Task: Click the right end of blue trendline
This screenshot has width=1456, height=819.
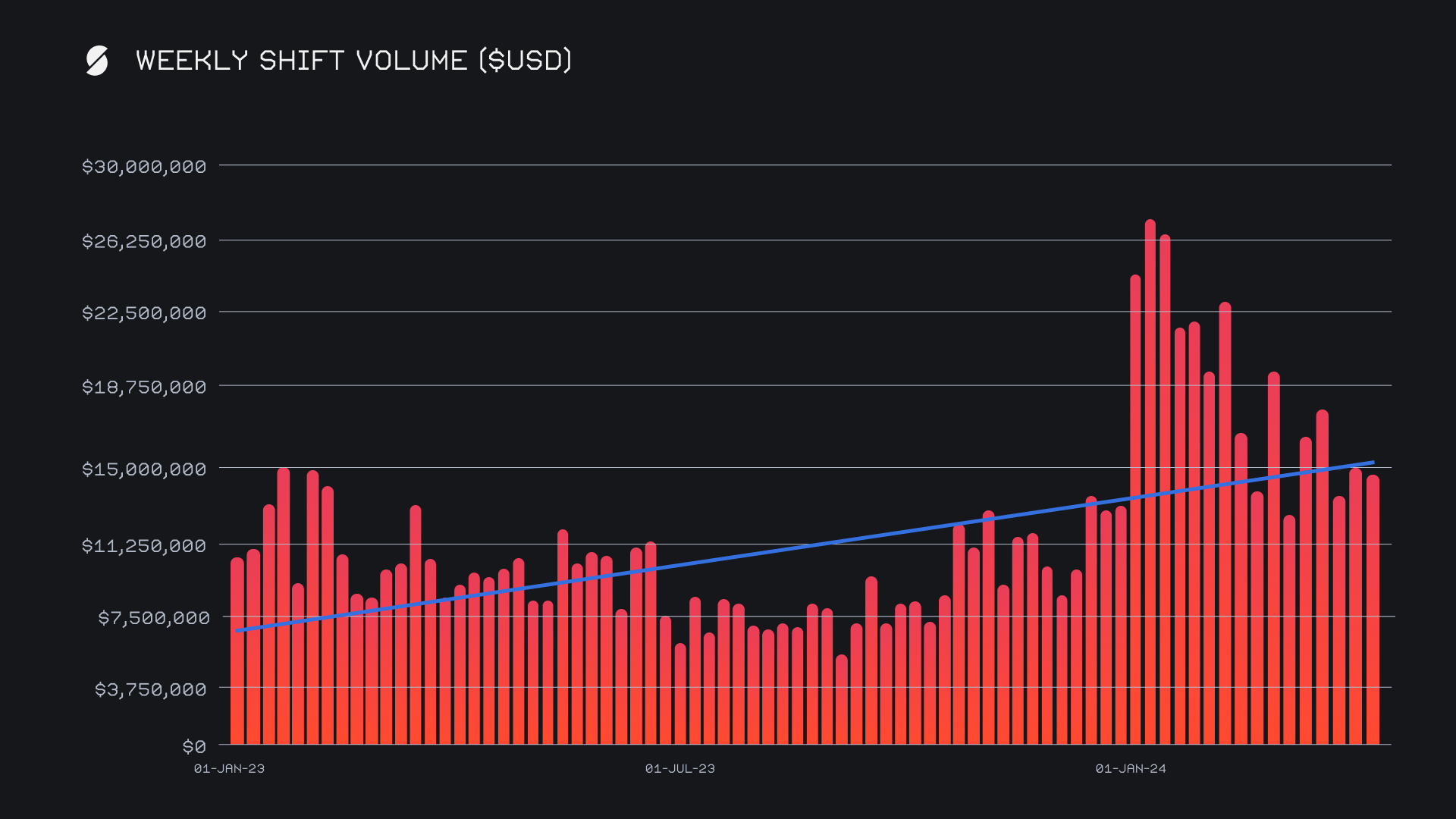Action: coord(1372,463)
